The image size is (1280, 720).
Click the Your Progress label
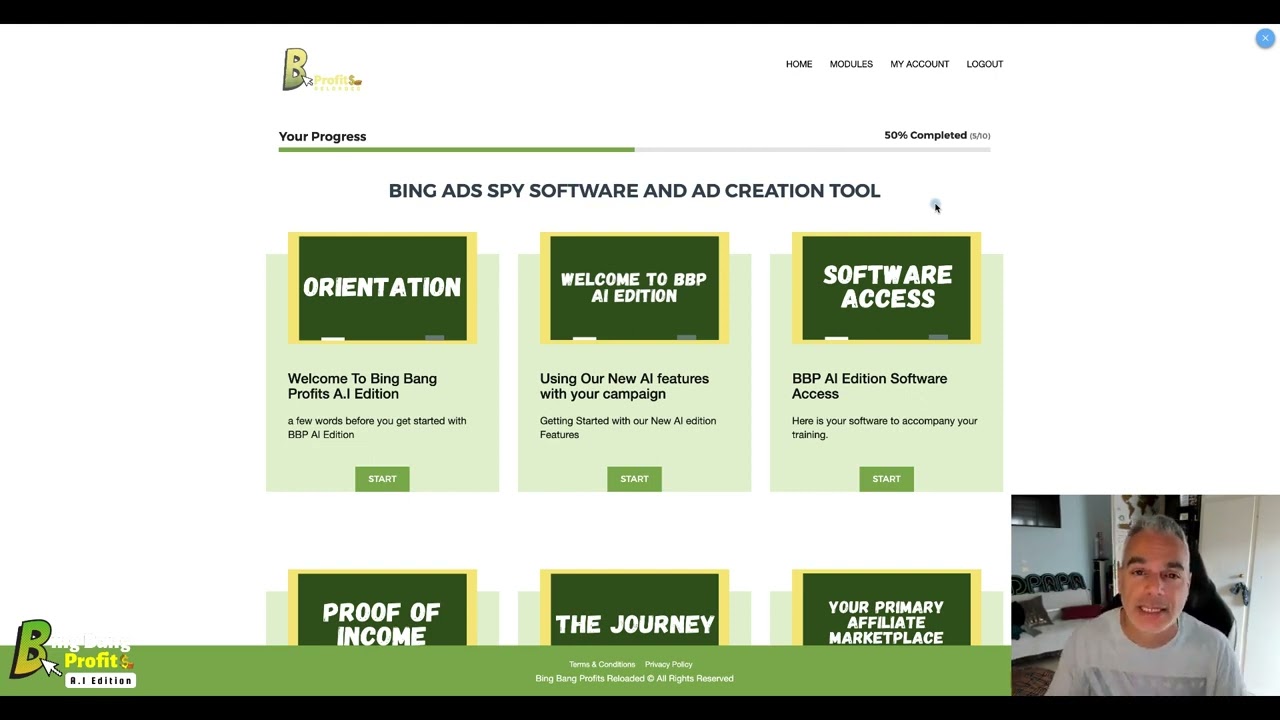pos(322,136)
